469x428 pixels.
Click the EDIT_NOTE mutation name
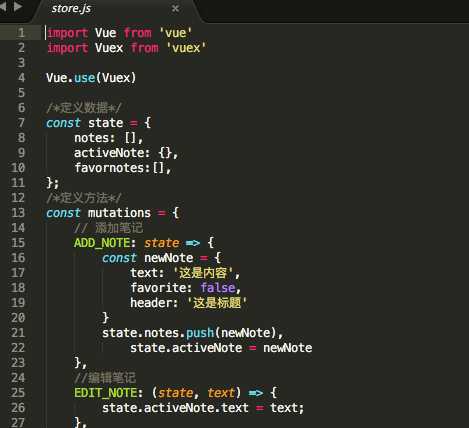click(105, 393)
